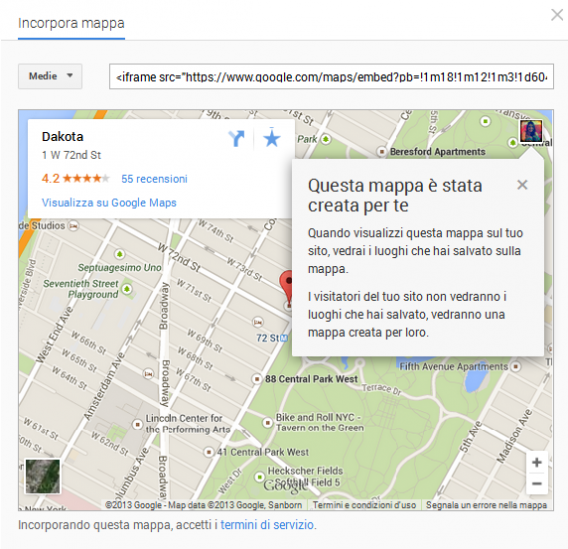Image resolution: width=568 pixels, height=549 pixels.
Task: Open the Medie size dropdown
Action: tap(50, 76)
